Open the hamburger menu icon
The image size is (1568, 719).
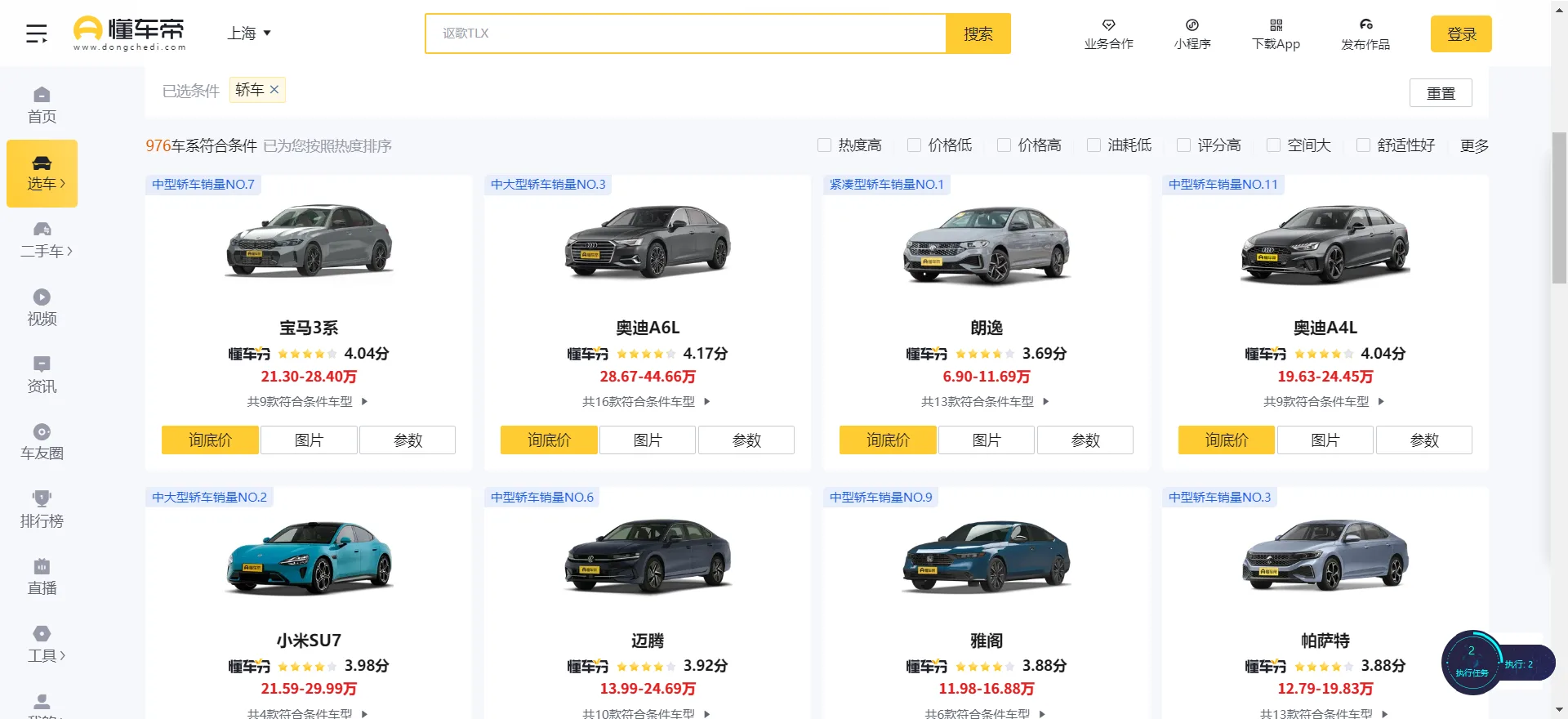(x=37, y=33)
